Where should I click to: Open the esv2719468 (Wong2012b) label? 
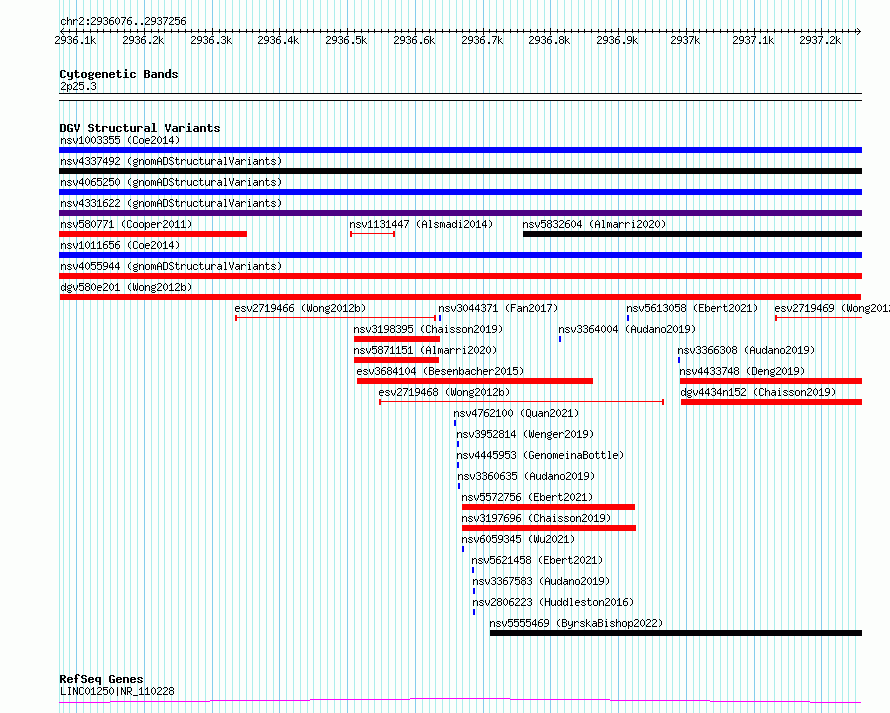coord(444,392)
